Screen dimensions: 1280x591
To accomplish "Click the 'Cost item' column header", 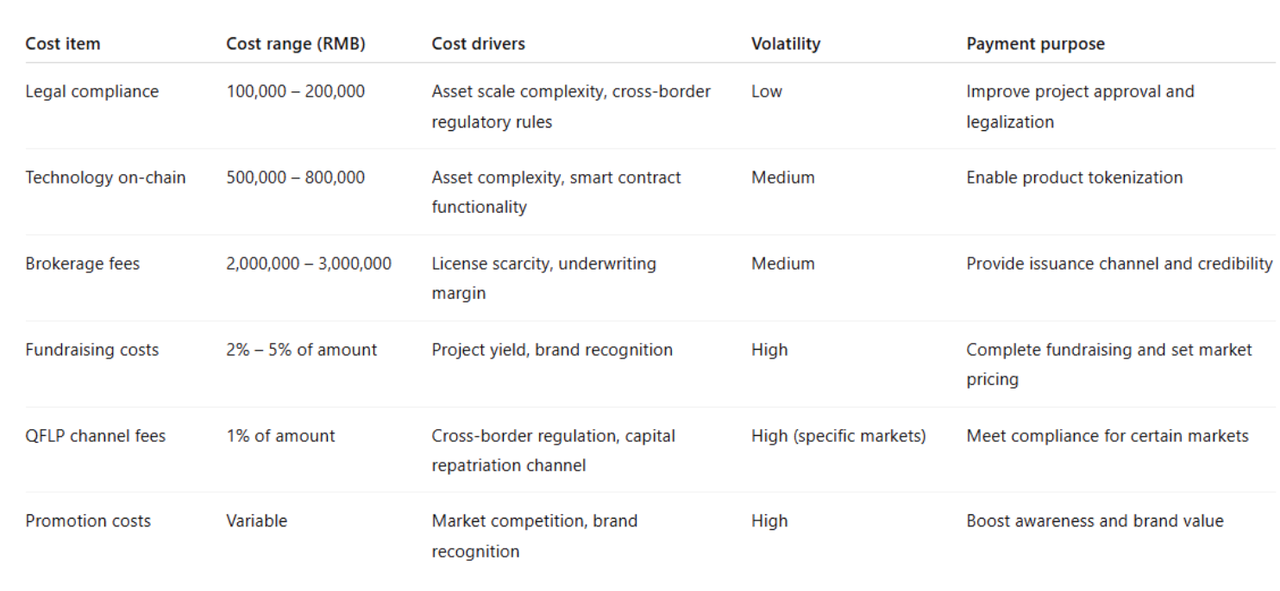I will (63, 44).
